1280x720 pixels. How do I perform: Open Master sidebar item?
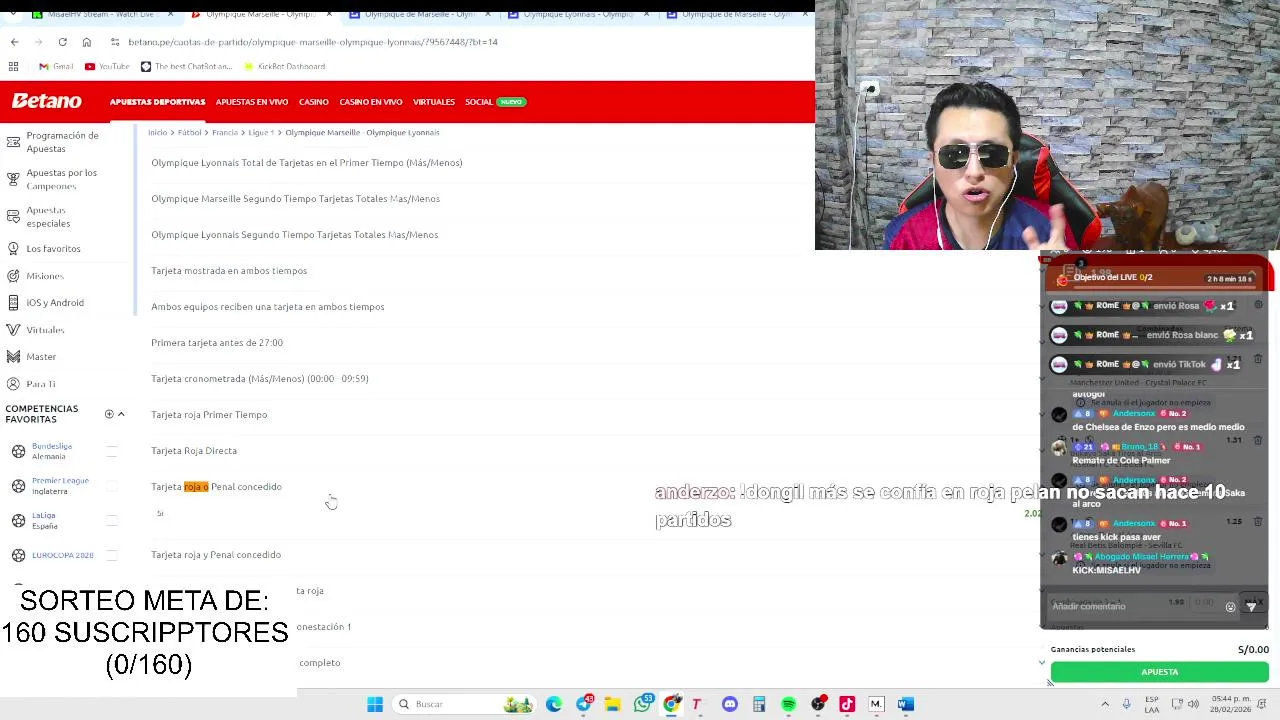41,357
